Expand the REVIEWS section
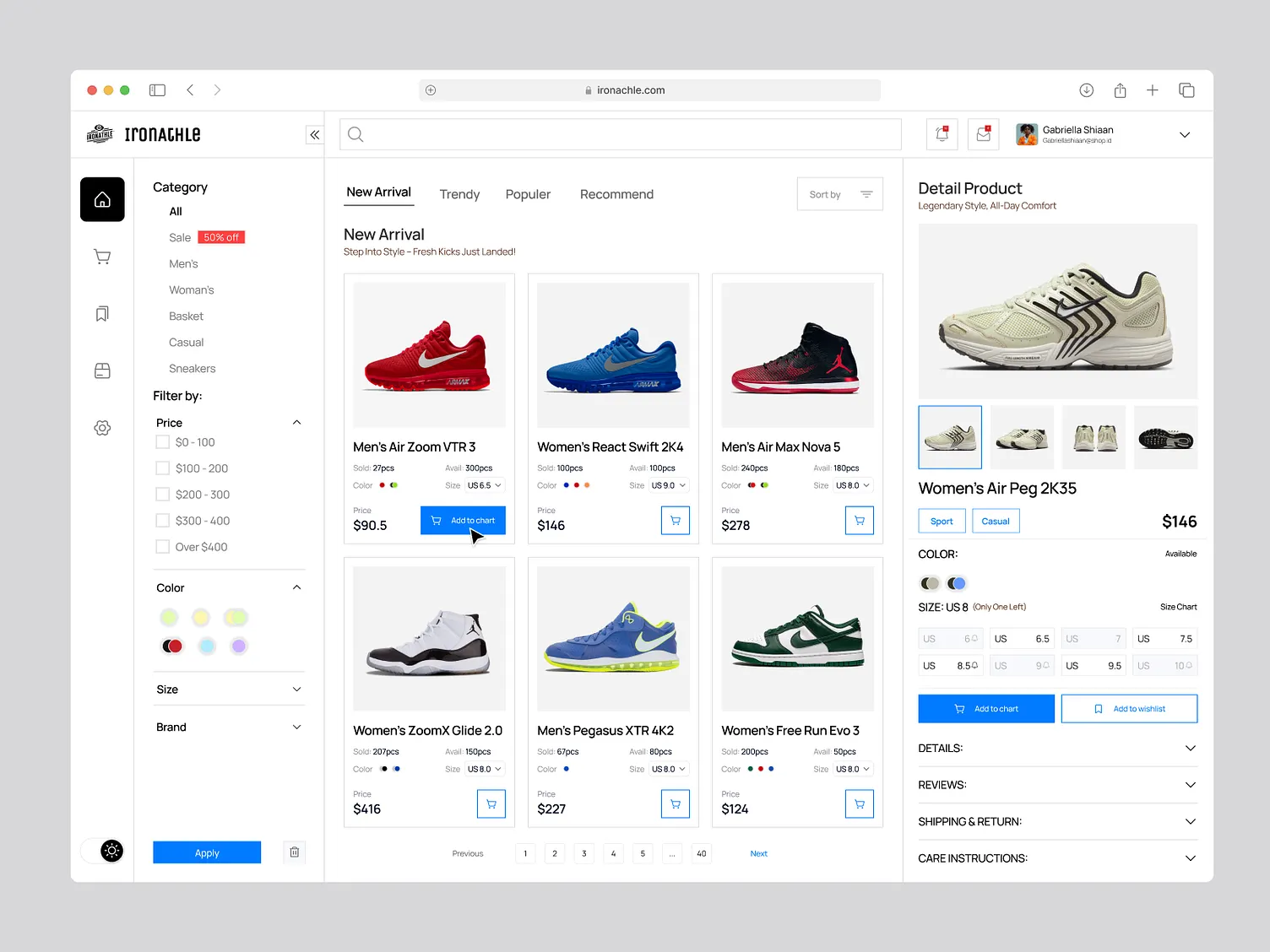The width and height of the screenshot is (1270, 952). pos(1057,785)
